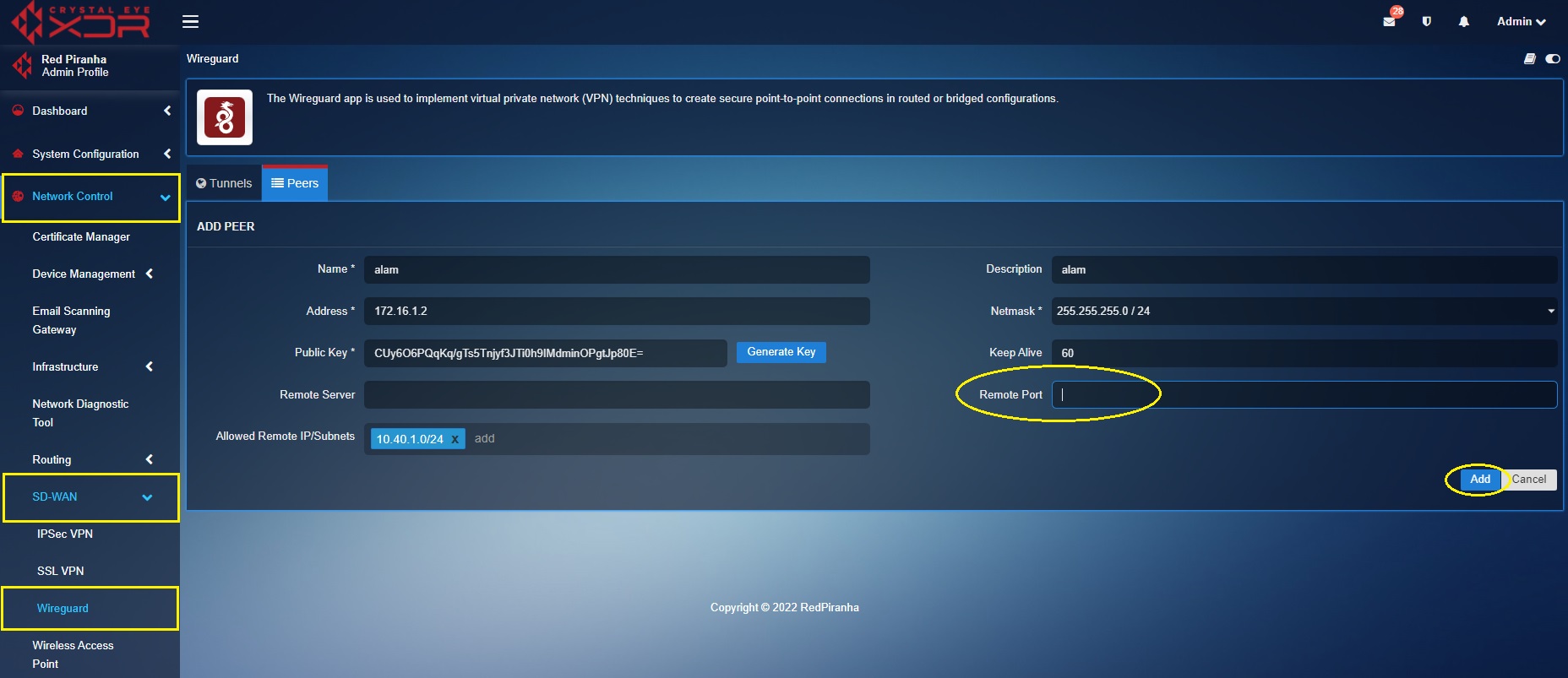Expand the Infrastructure chevron
This screenshot has height=678, width=1568.
150,366
